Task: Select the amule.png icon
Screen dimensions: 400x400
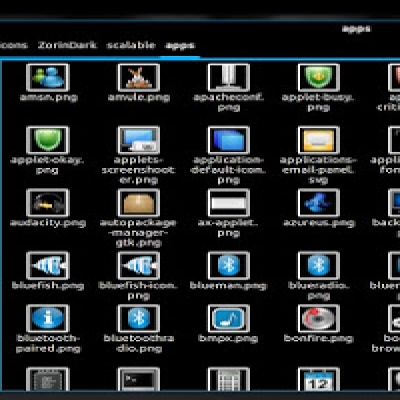Action: (138, 77)
